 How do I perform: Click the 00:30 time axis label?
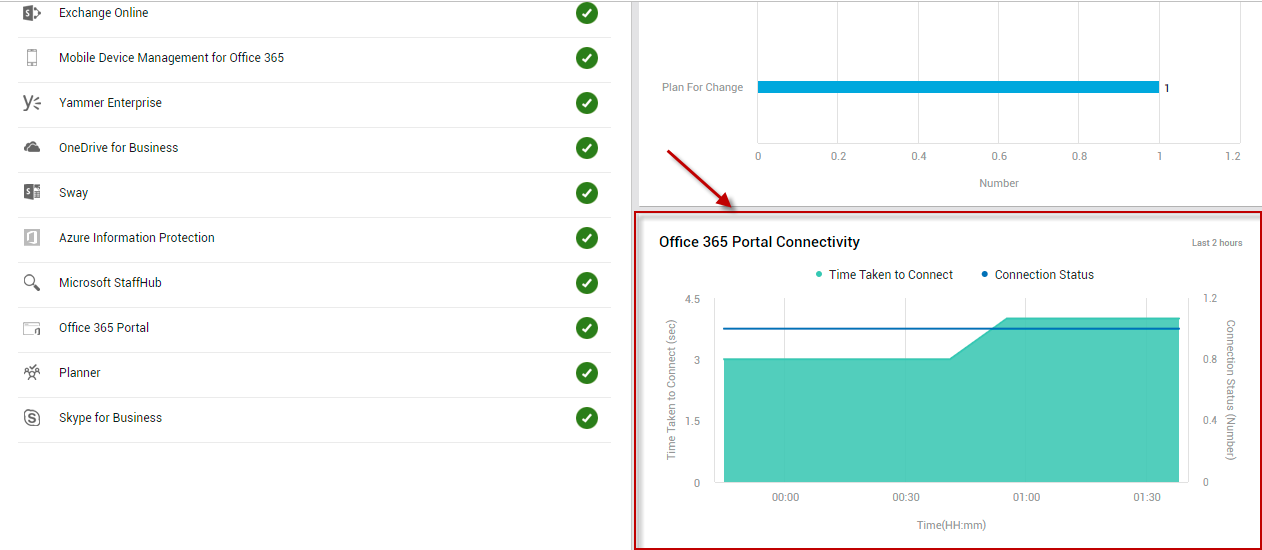[906, 498]
